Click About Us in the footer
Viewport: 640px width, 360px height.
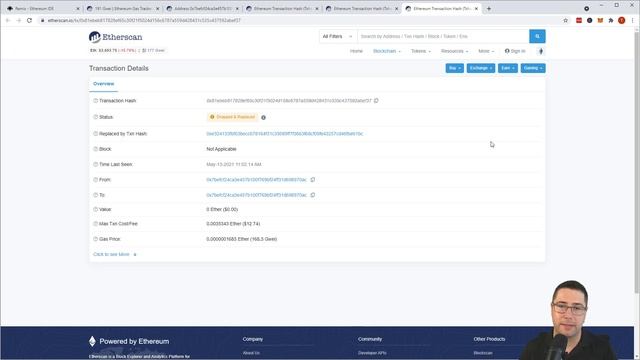tap(251, 353)
